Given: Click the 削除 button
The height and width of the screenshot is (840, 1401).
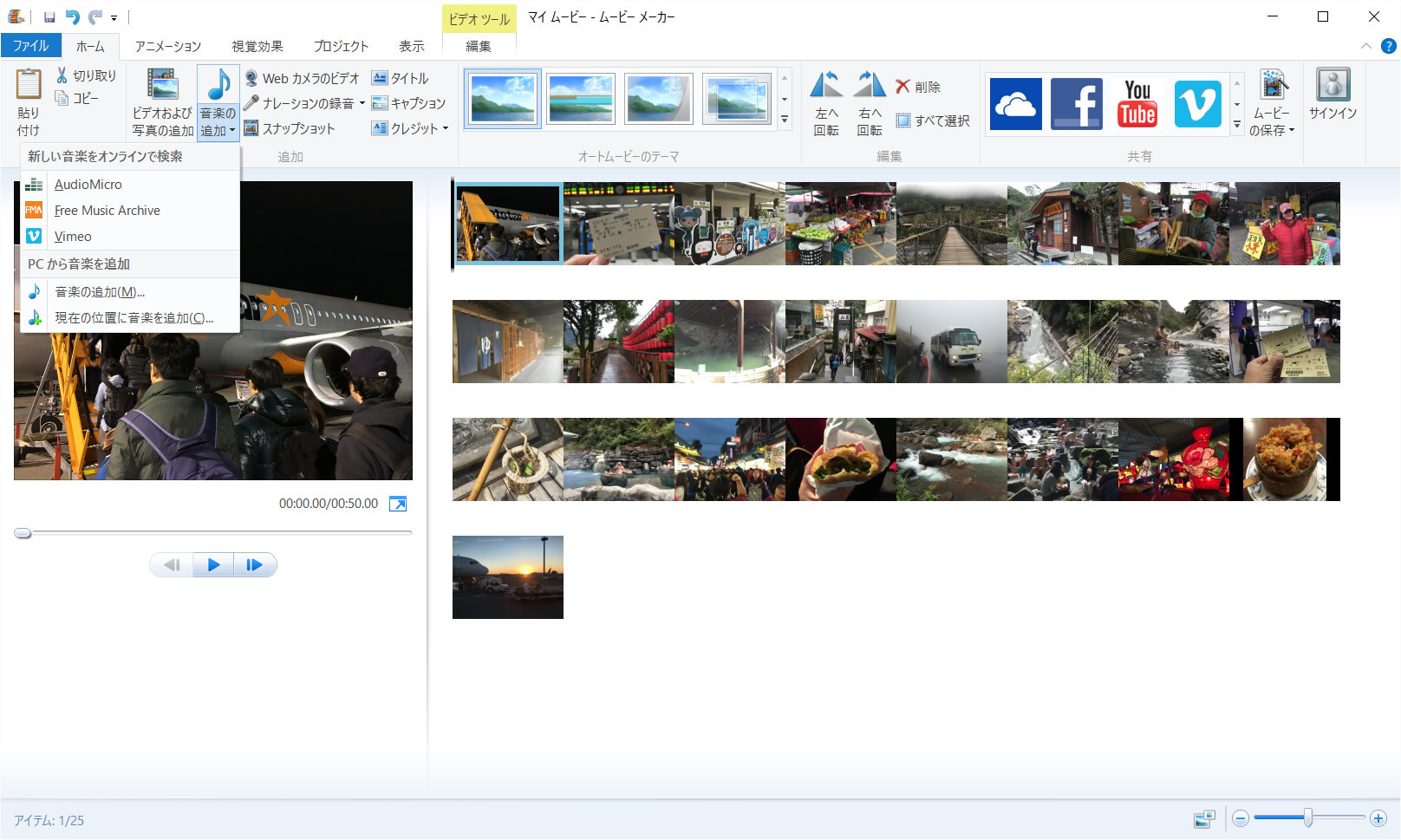Looking at the screenshot, I should tap(918, 87).
